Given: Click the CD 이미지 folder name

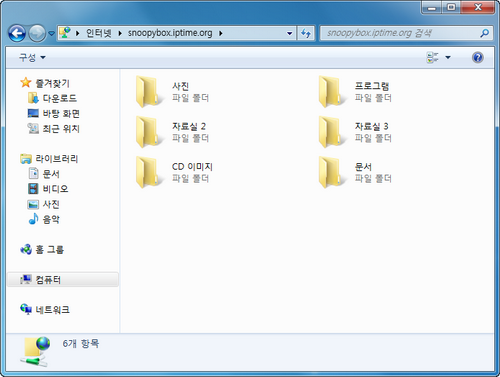Looking at the screenshot, I should click(x=192, y=167).
